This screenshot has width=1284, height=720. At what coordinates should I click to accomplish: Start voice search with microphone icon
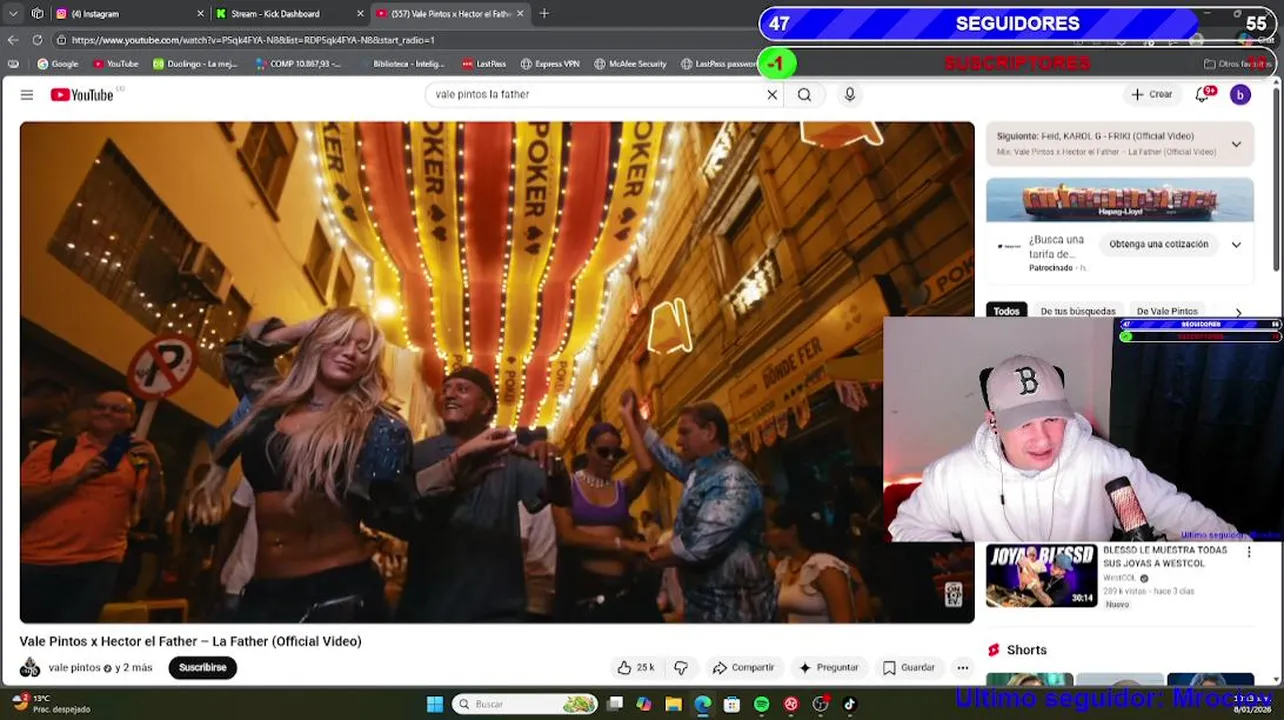849,95
